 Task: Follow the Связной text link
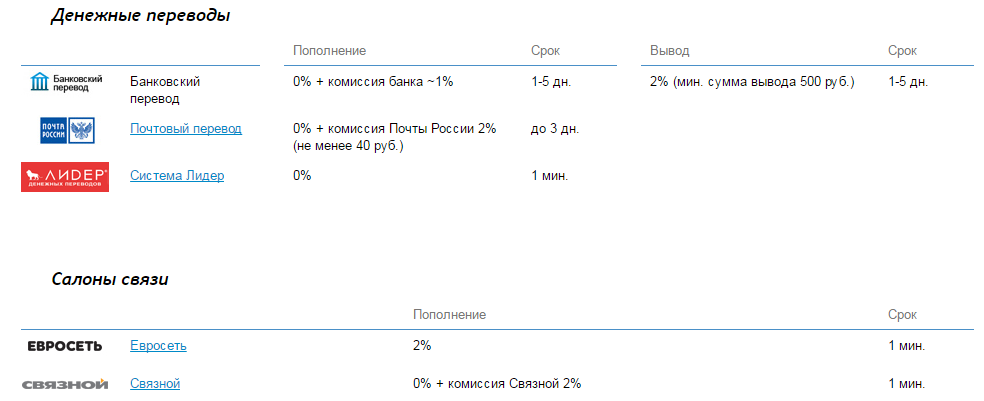click(155, 384)
